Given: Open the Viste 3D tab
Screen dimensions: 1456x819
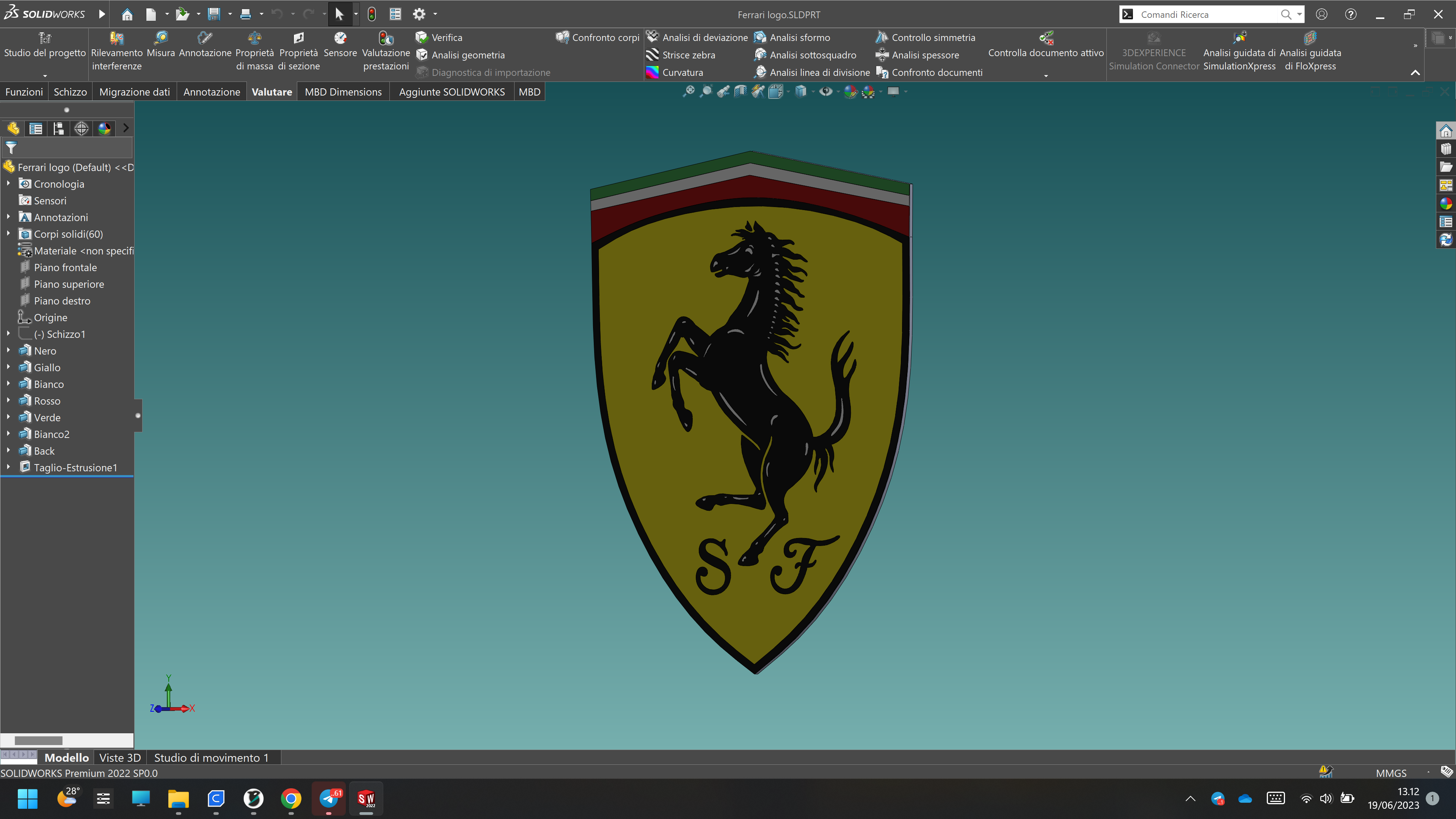Looking at the screenshot, I should click(120, 758).
